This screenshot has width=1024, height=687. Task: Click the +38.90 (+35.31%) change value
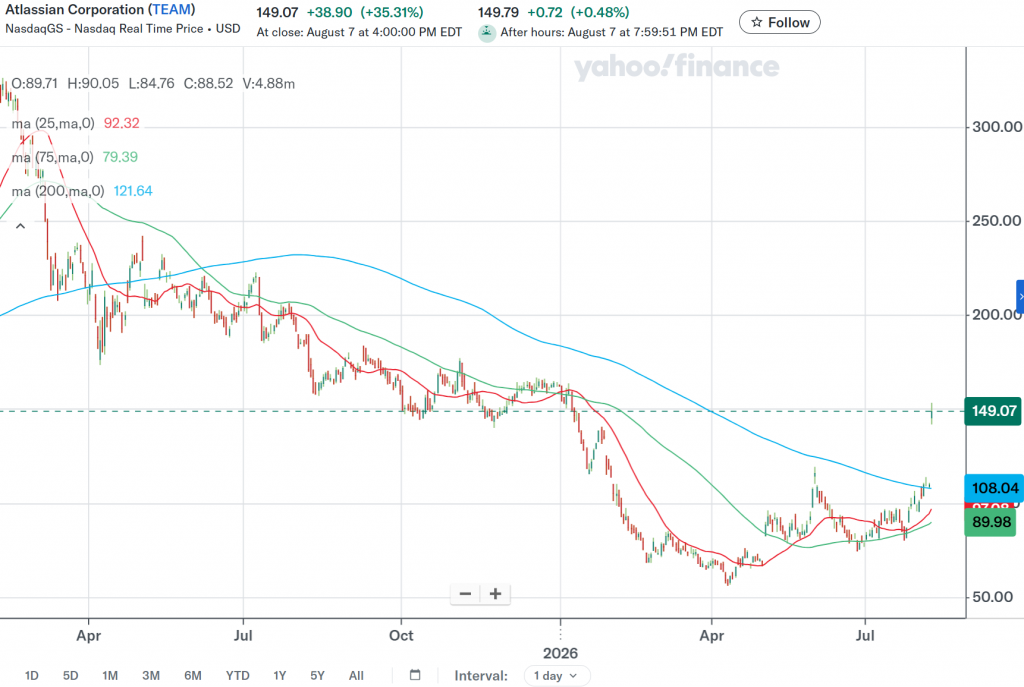365,12
